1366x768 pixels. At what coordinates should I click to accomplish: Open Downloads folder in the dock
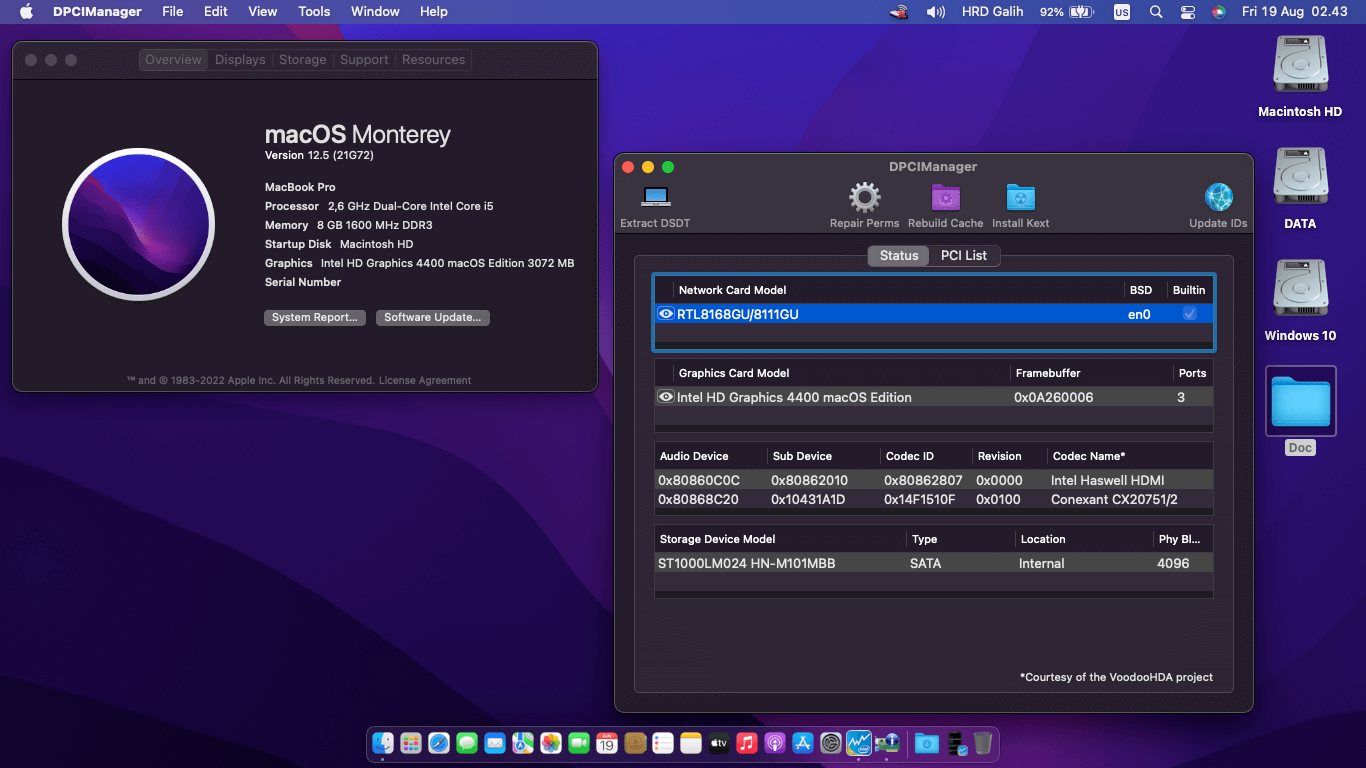[927, 743]
